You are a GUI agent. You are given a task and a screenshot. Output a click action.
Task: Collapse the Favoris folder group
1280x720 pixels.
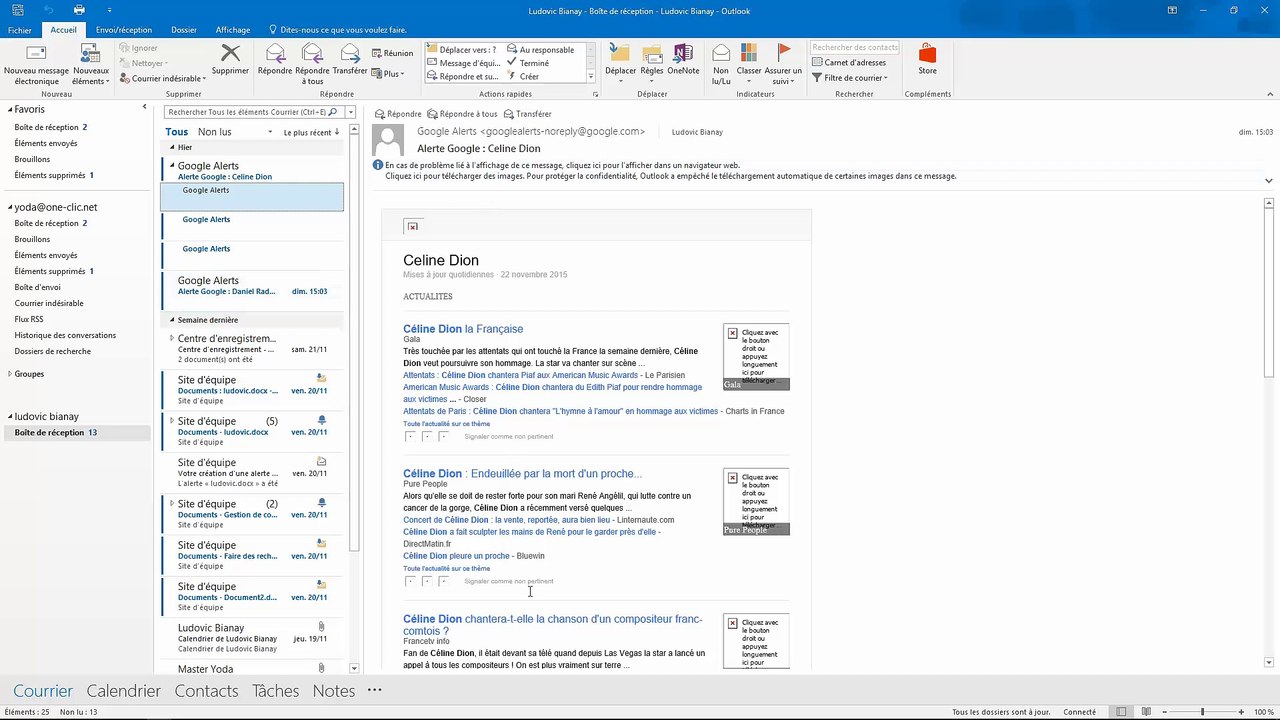[x=10, y=110]
